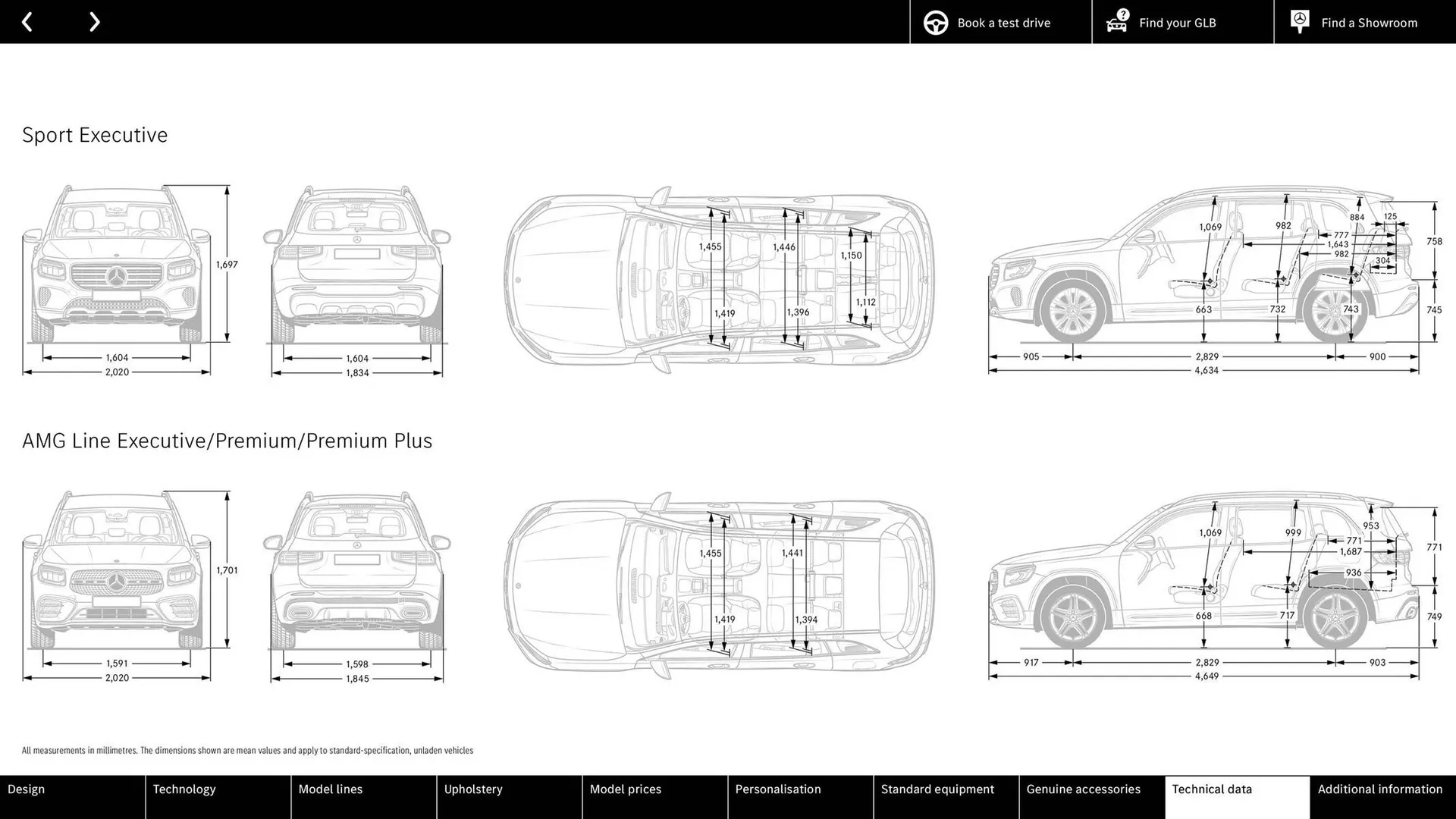Screen dimensions: 1456x819
Task: Click the Mercedes grille emblem on the front view diagram
Action: [115, 275]
